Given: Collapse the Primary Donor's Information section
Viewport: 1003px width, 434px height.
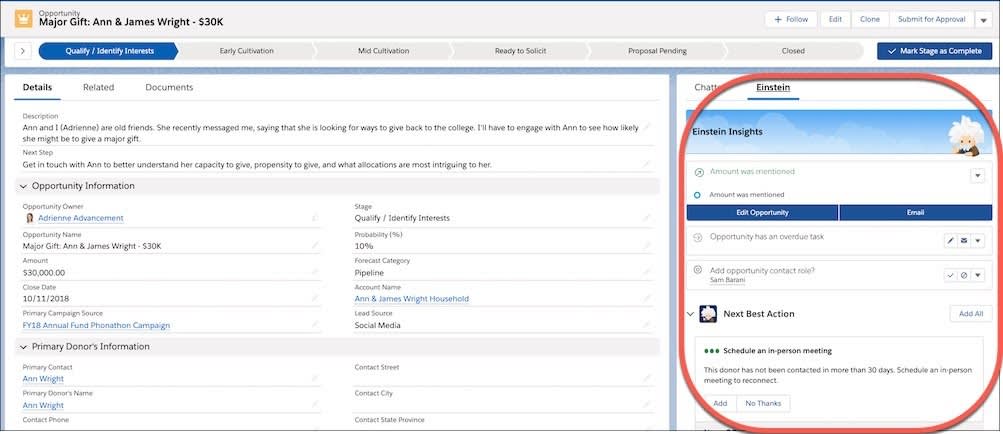Looking at the screenshot, I should 24,347.
